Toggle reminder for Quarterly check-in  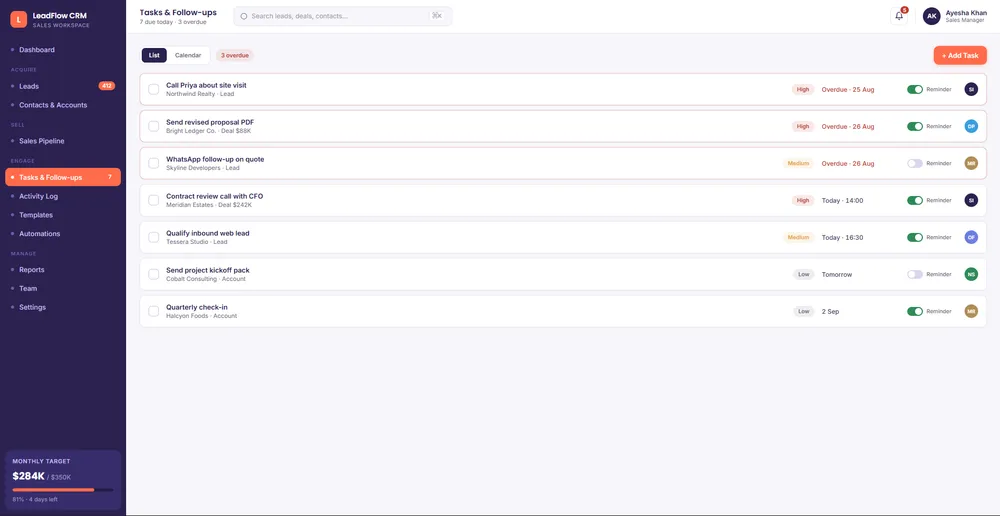coord(915,311)
